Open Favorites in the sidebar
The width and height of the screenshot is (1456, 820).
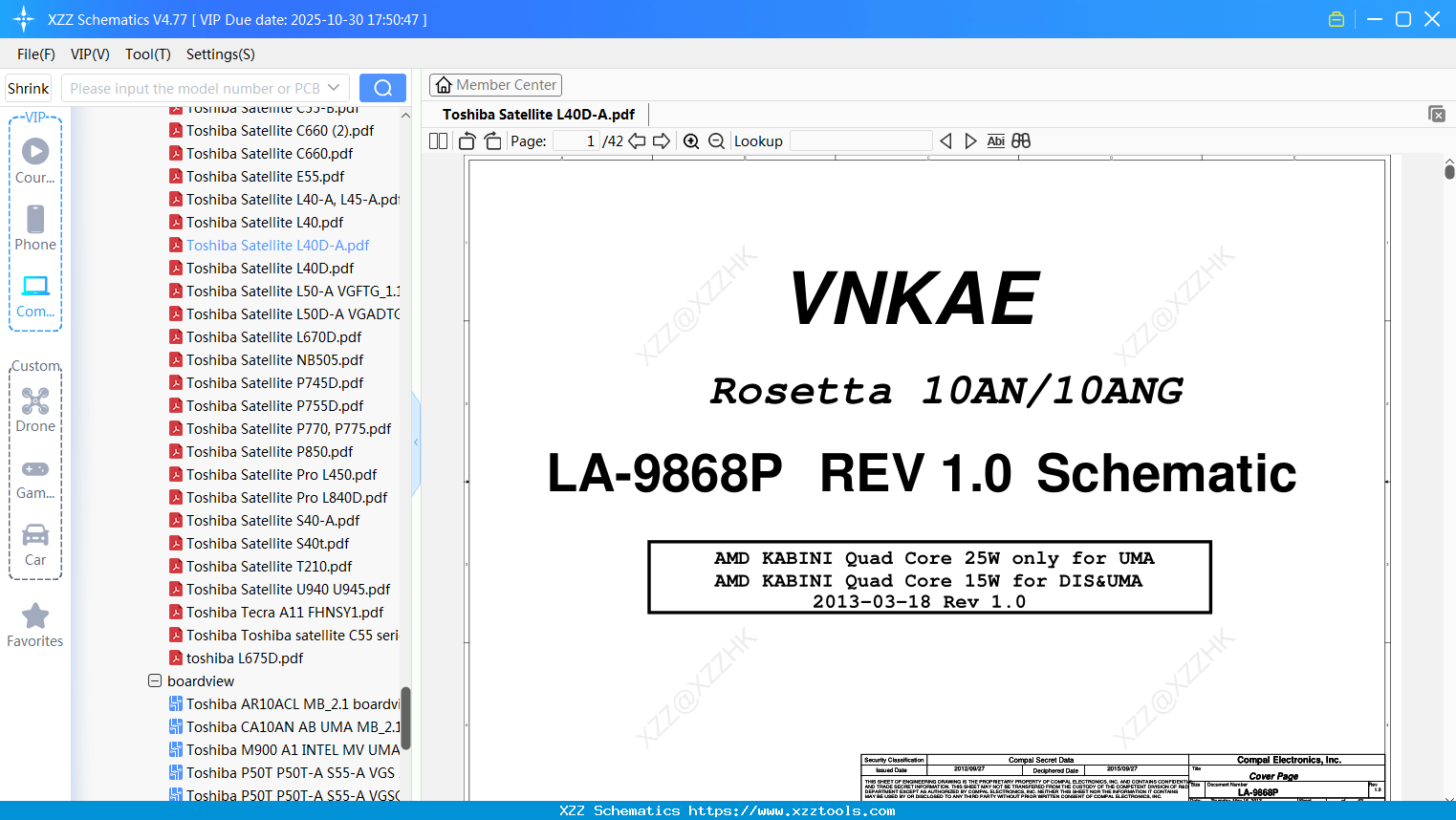point(35,625)
